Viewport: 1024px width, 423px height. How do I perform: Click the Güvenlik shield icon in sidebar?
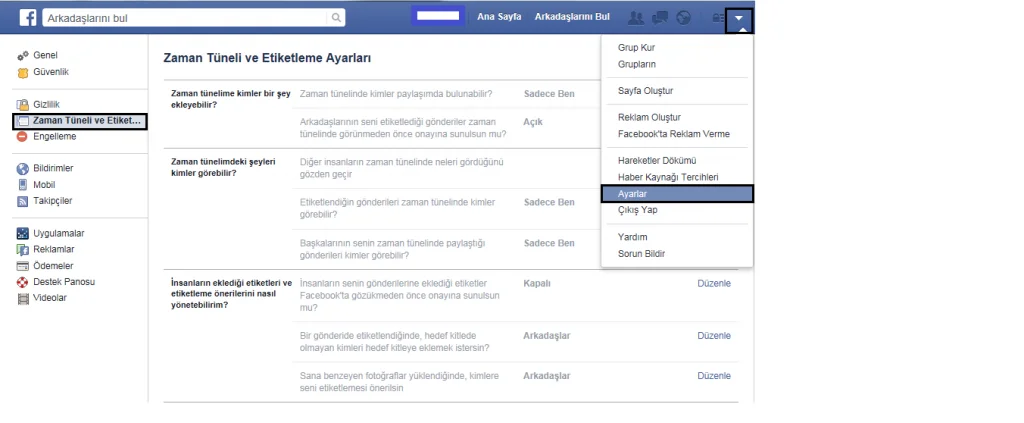[22, 72]
